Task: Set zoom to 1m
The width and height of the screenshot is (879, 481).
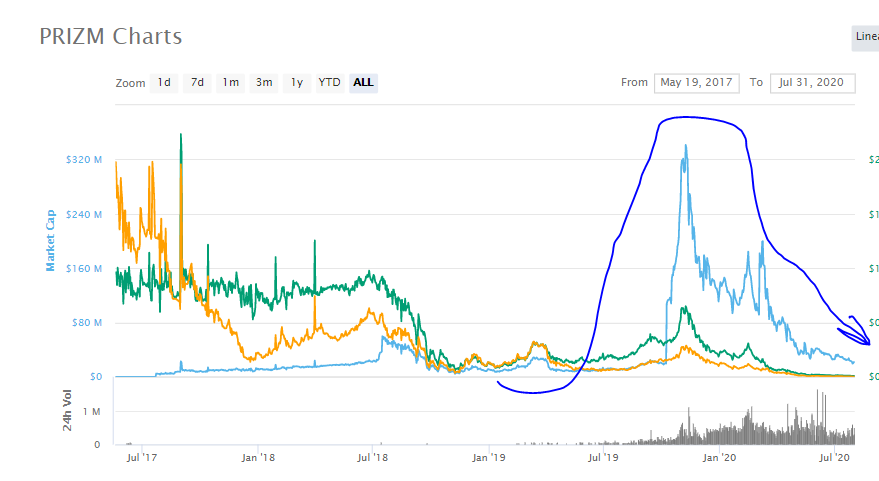Action: tap(230, 83)
